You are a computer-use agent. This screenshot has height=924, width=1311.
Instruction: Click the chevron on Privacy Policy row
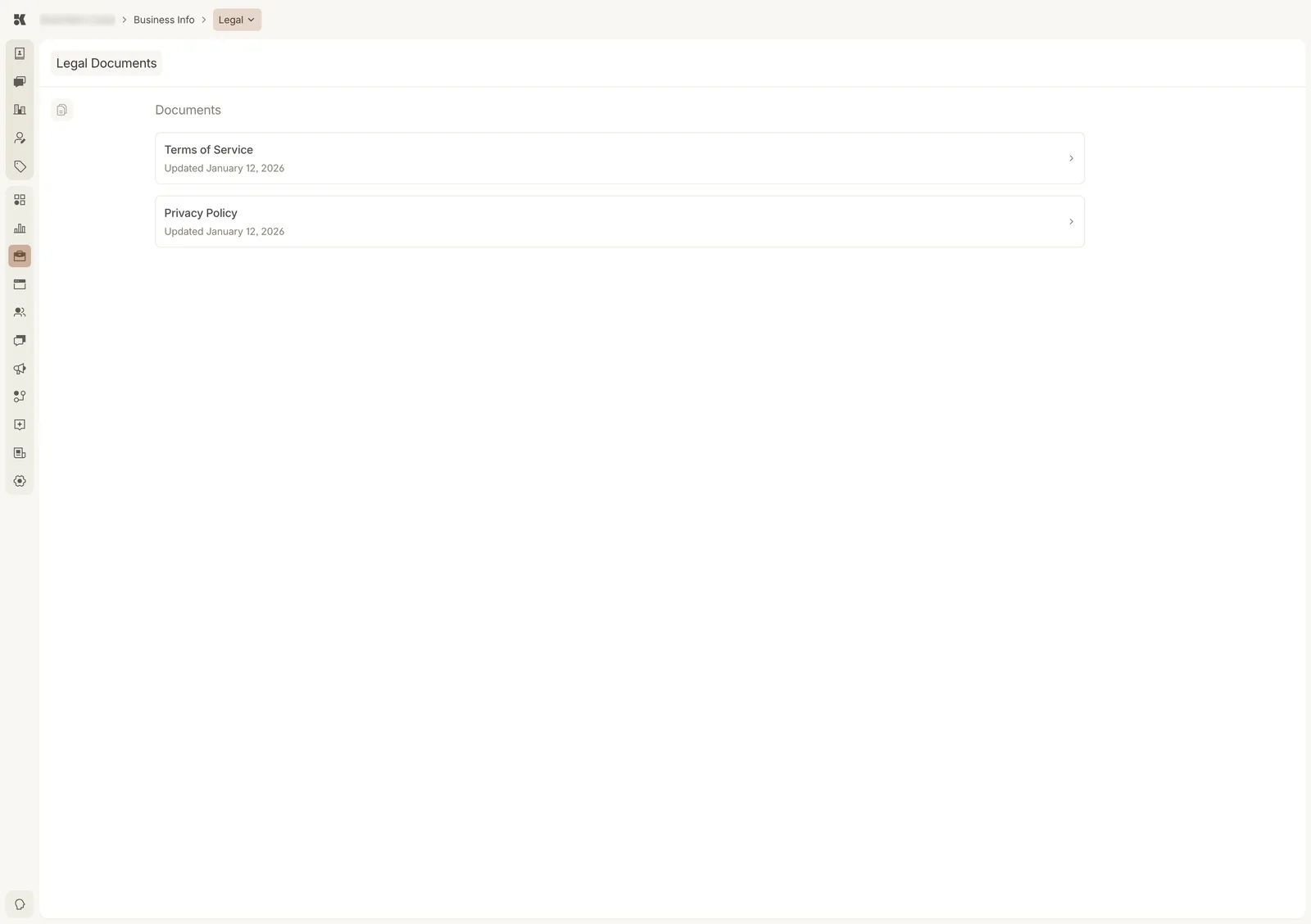point(1071,221)
